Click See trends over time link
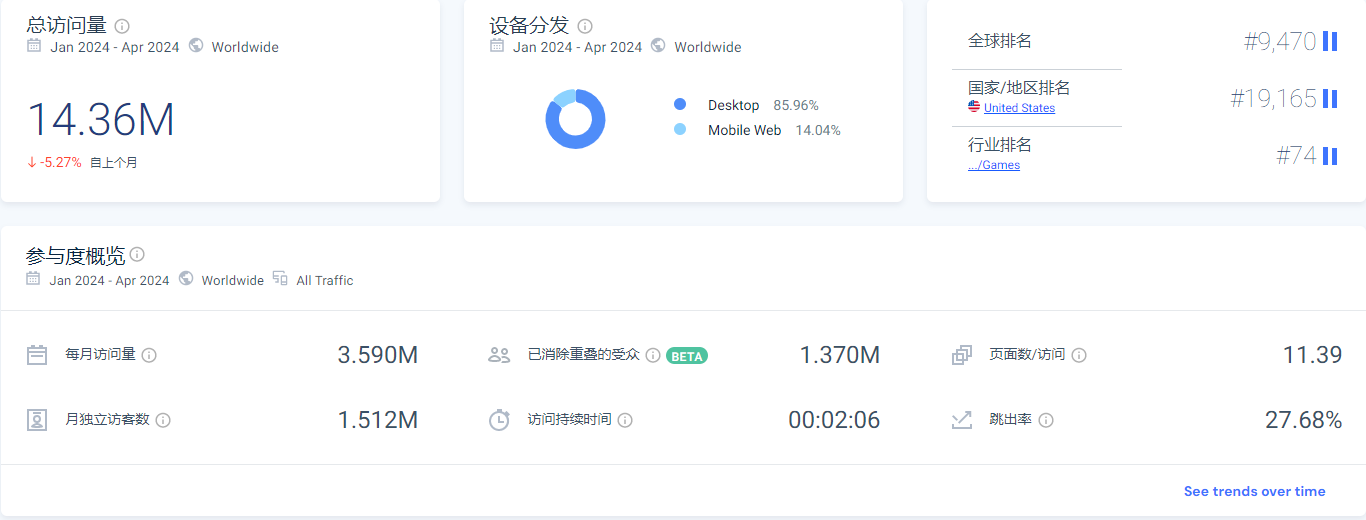 (1254, 491)
